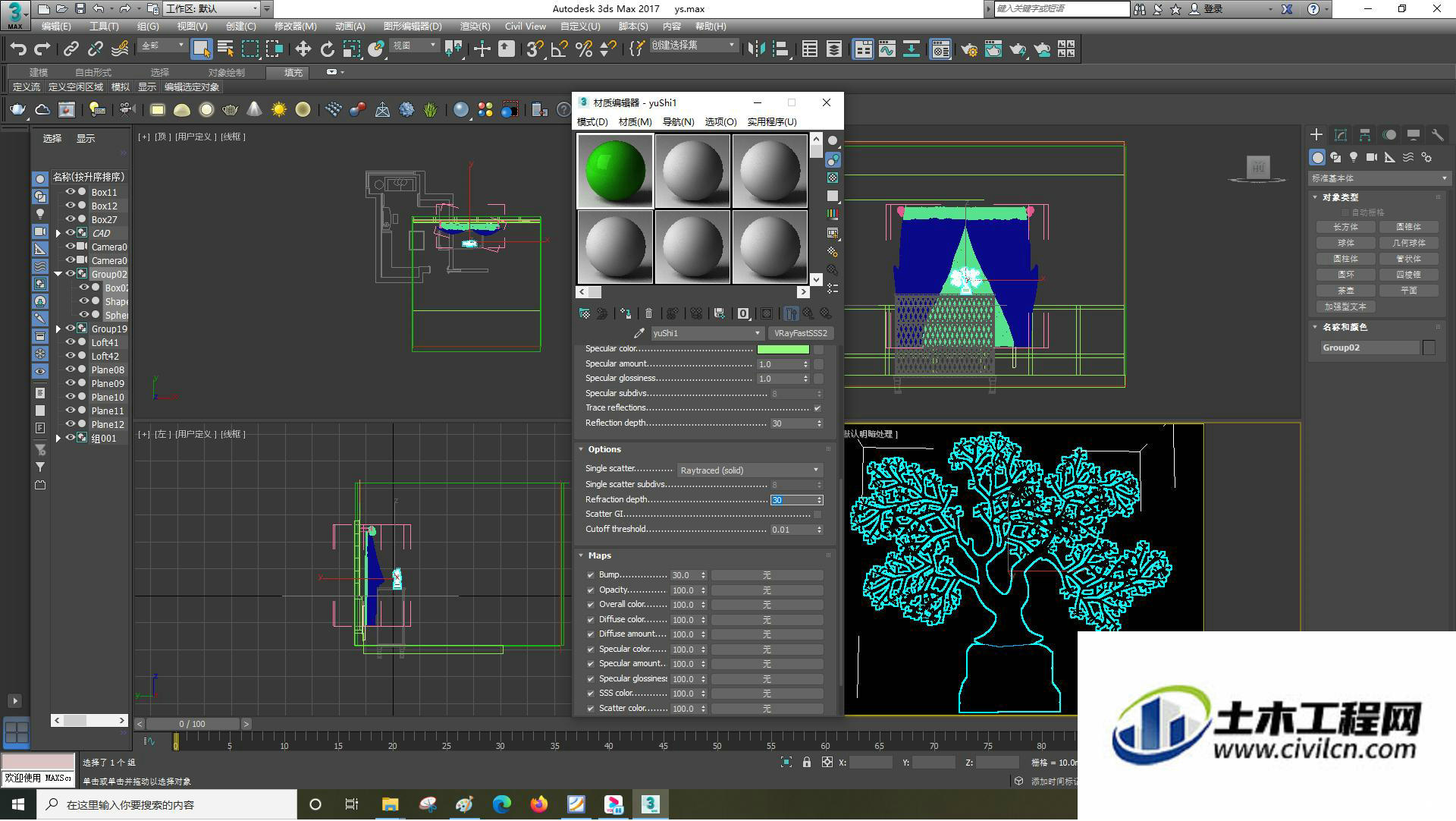Toggle the Angle Snap tool
This screenshot has width=1456, height=821.
pos(560,49)
